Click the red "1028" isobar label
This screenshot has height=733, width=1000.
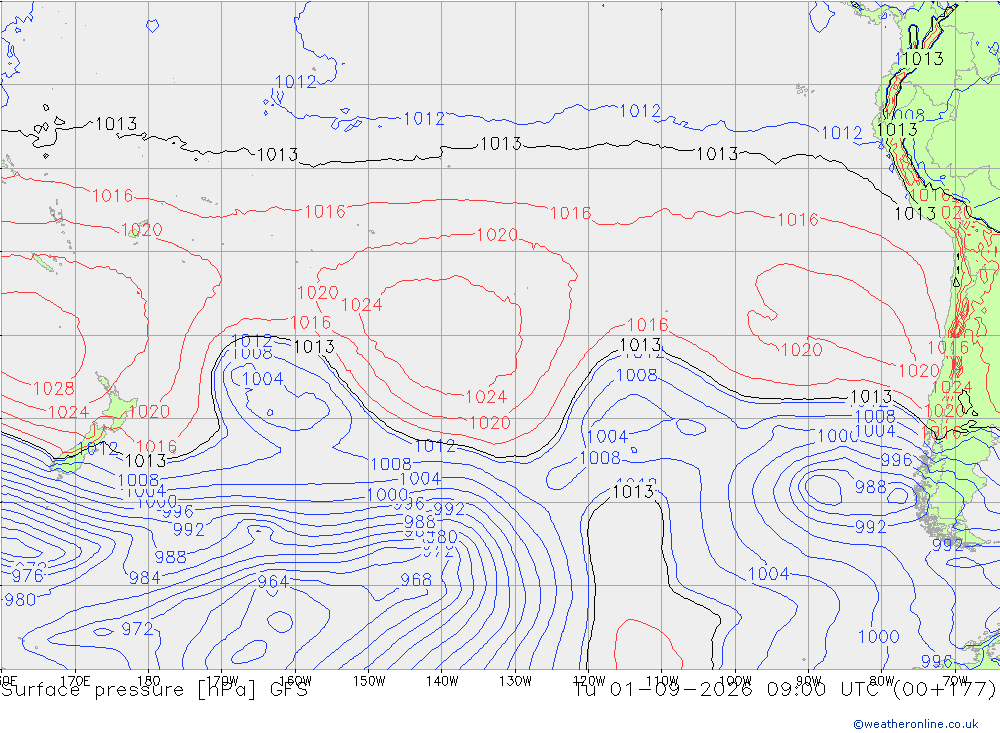click(54, 389)
